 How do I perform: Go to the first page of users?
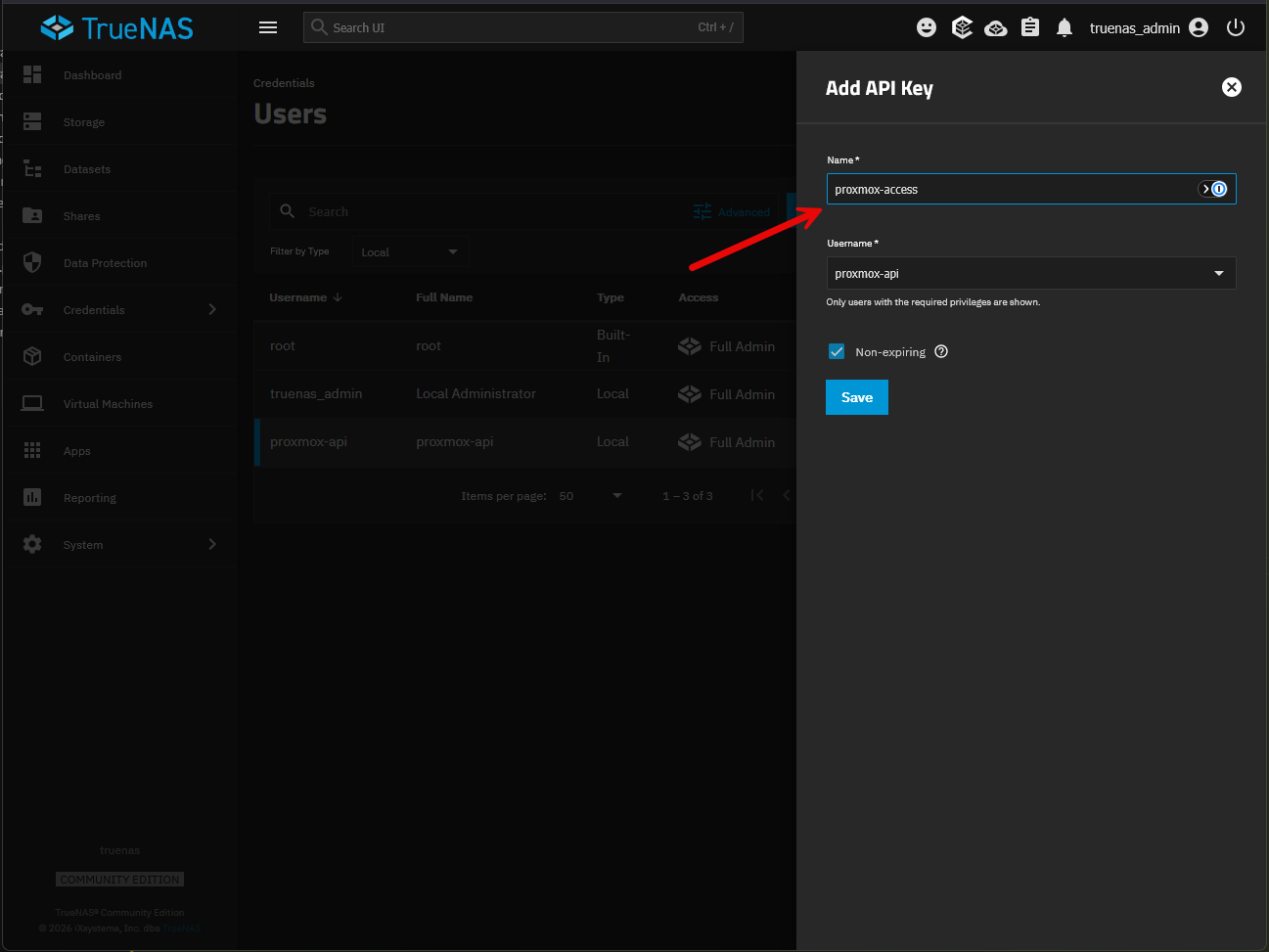pyautogui.click(x=757, y=495)
